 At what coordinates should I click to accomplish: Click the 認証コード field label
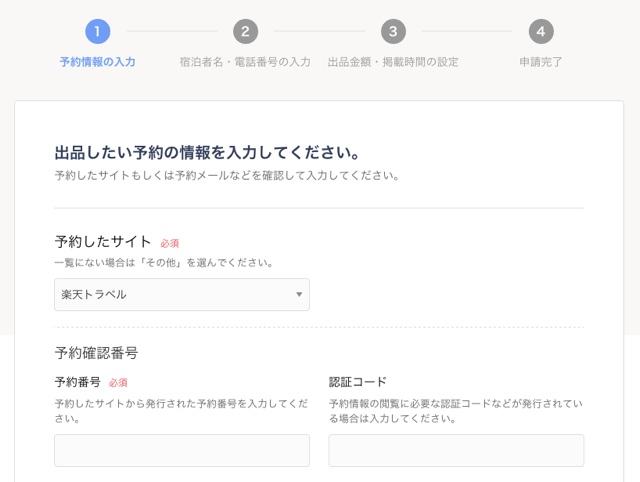(358, 382)
